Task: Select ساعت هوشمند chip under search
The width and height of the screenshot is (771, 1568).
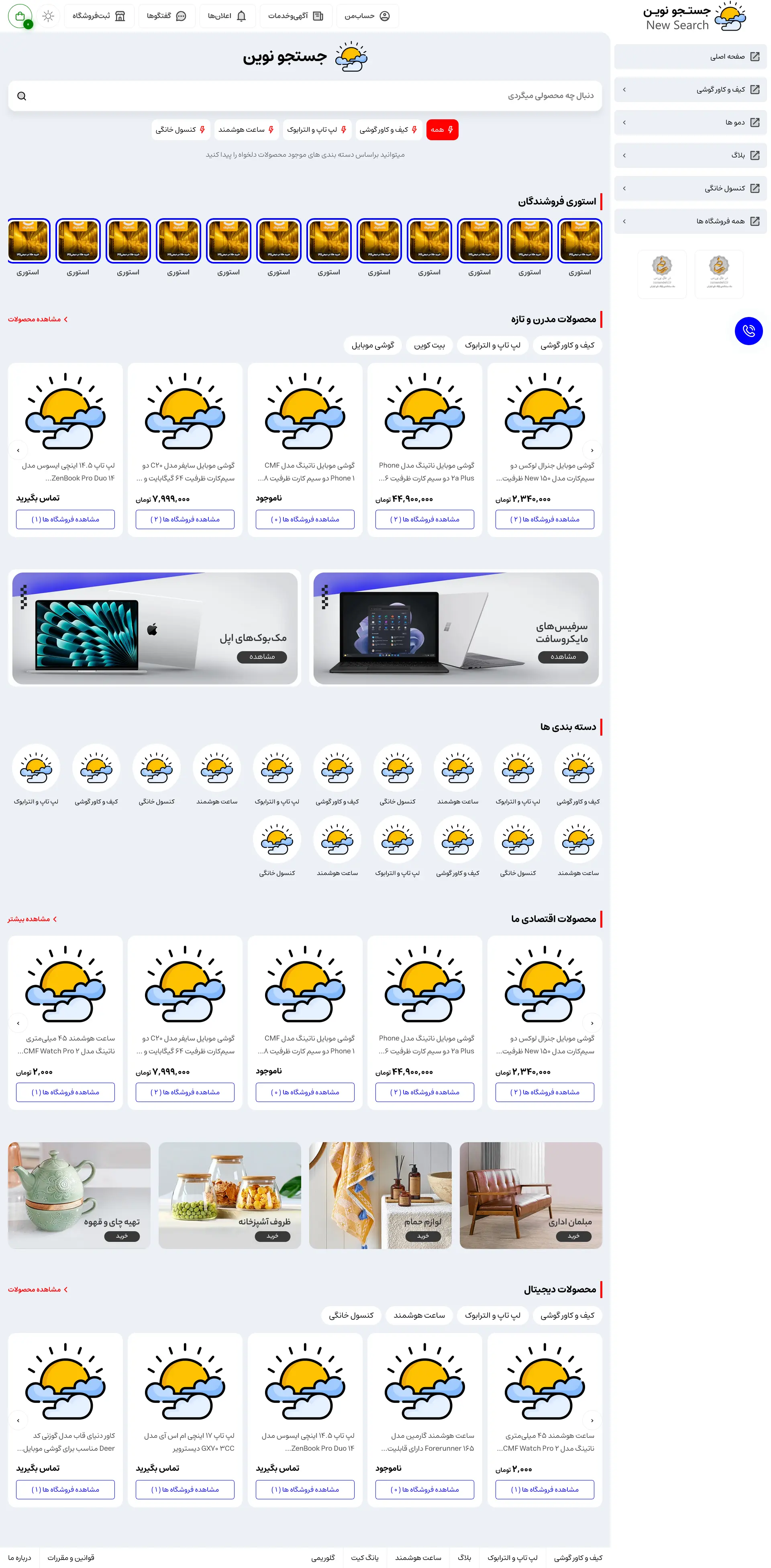Action: tap(247, 130)
